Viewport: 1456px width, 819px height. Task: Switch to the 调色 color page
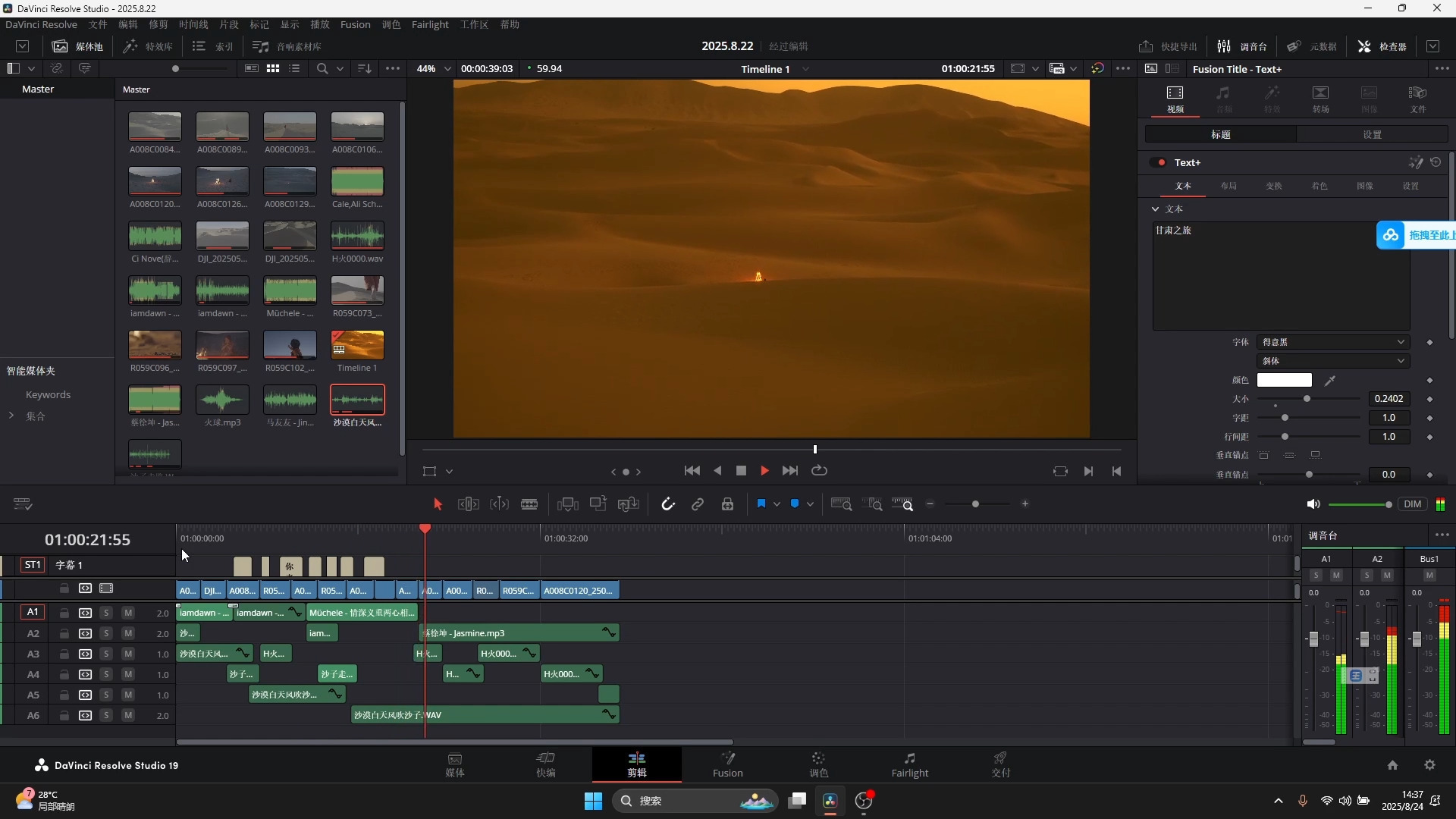pos(818,764)
